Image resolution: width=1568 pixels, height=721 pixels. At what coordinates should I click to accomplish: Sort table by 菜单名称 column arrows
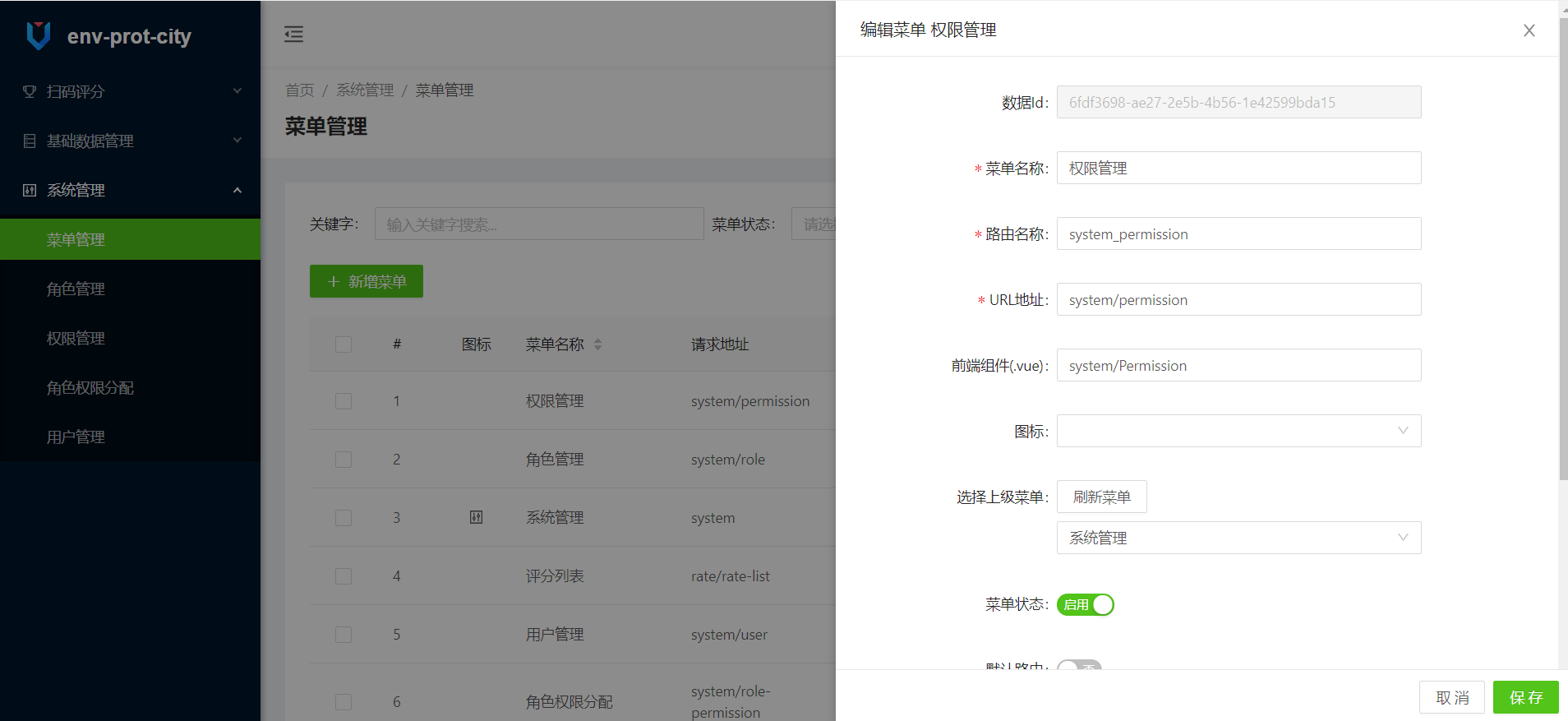point(598,344)
